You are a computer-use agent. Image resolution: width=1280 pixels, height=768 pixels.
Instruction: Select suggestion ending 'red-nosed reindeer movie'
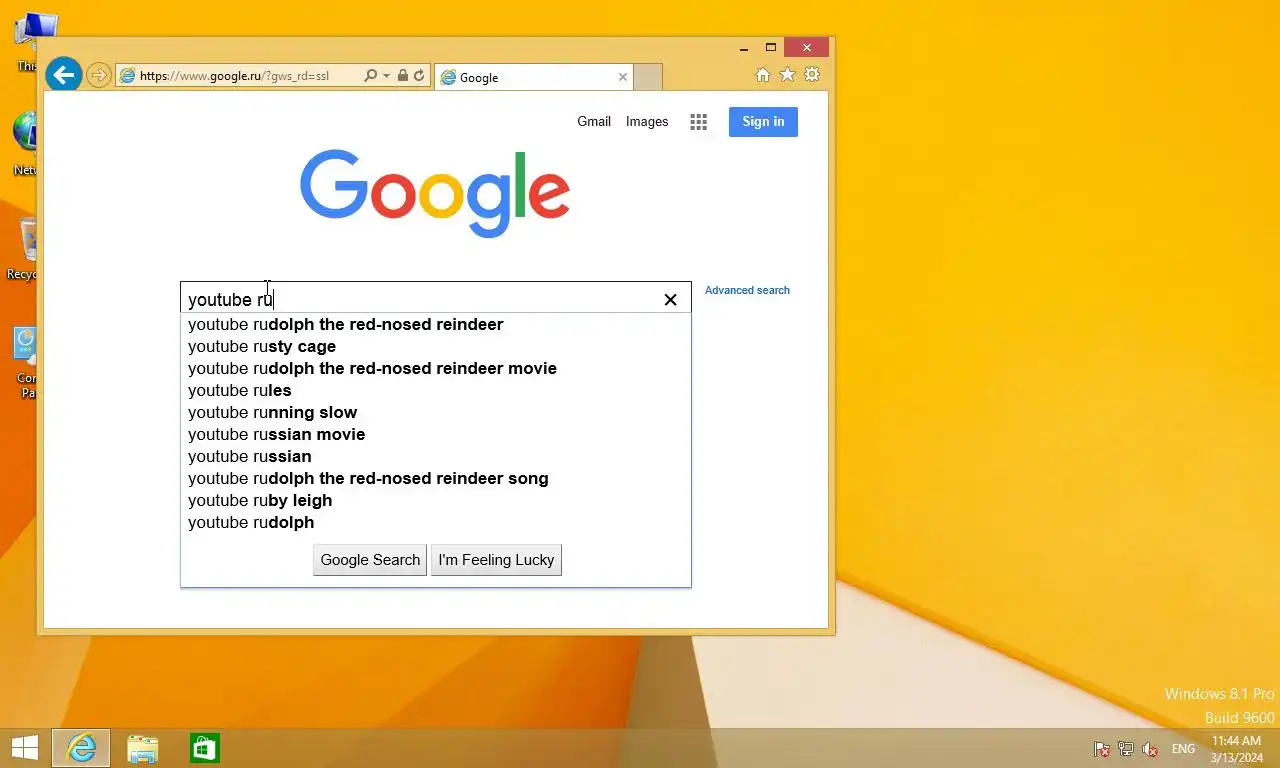pyautogui.click(x=435, y=368)
